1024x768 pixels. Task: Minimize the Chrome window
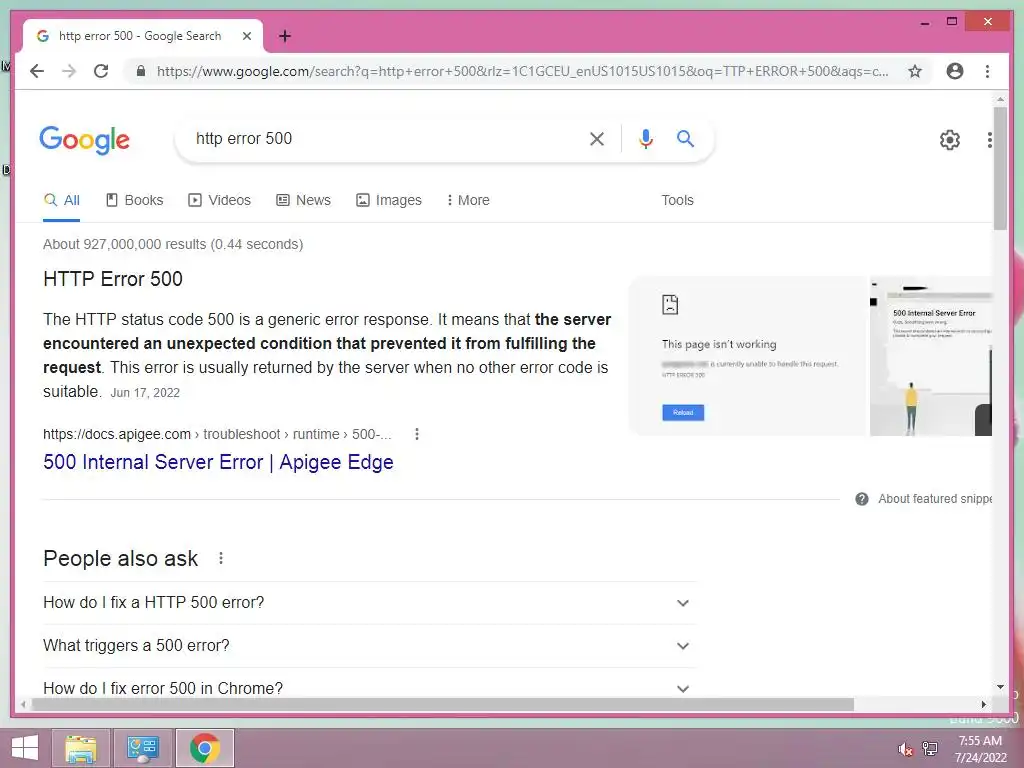(925, 22)
